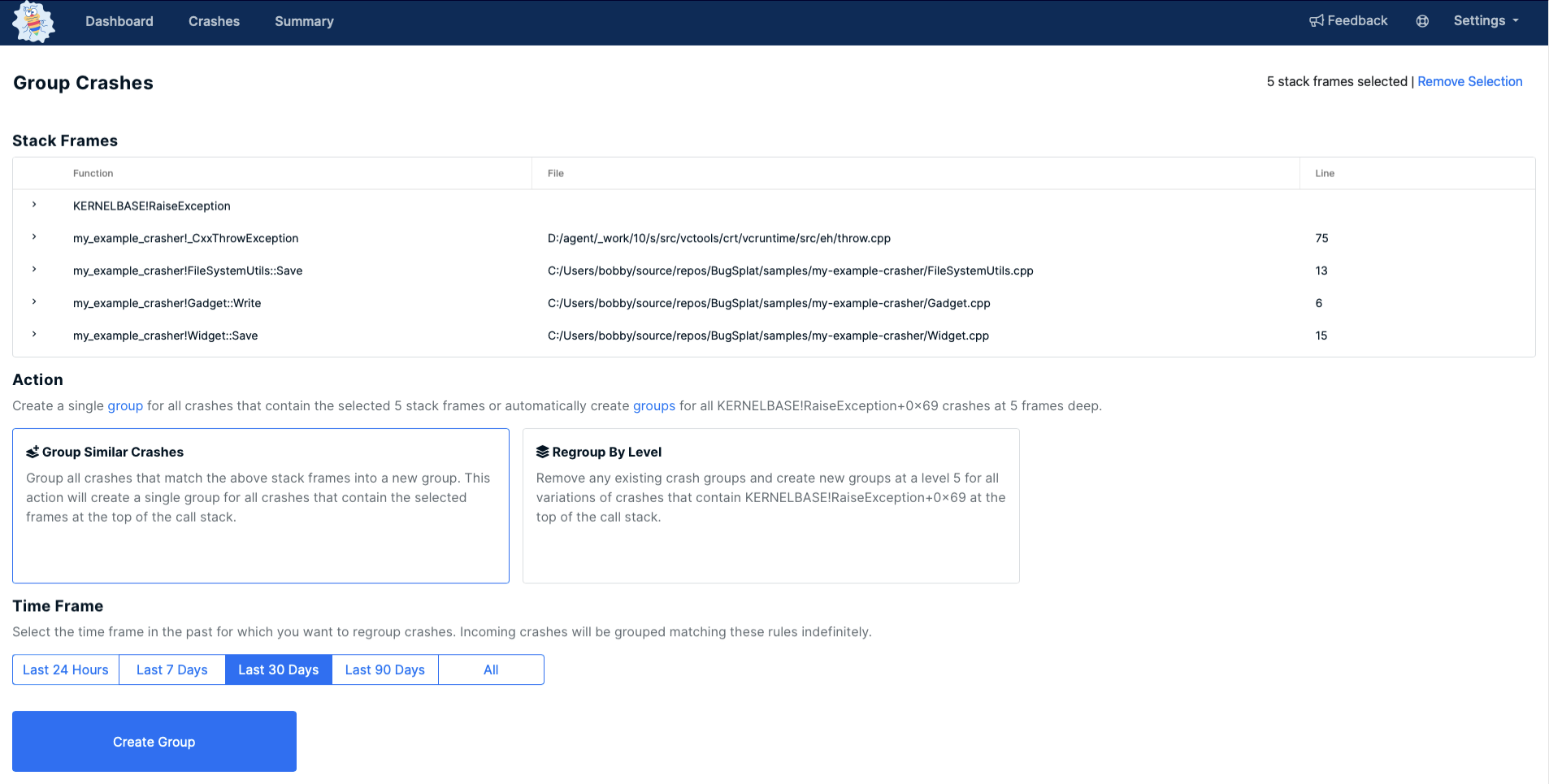Open the Settings dropdown menu
This screenshot has width=1549, height=784.
[1486, 21]
